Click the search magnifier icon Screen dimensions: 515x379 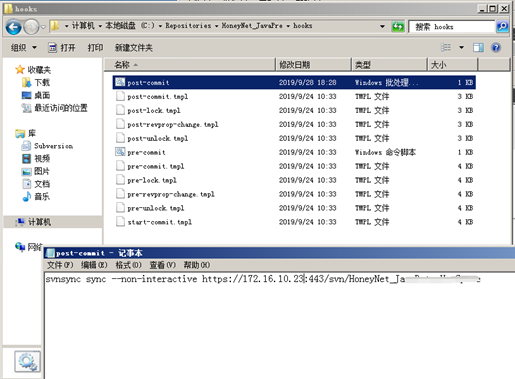502,26
